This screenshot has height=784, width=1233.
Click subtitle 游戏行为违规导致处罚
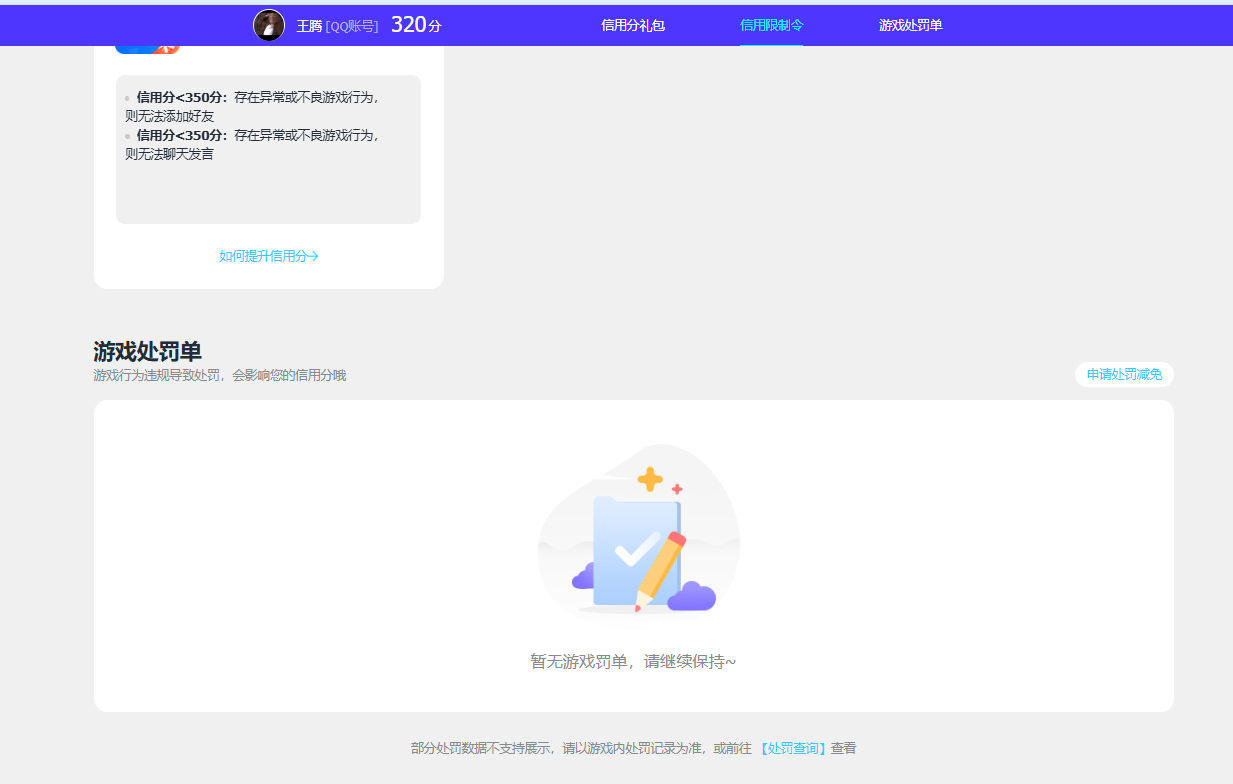pos(157,375)
